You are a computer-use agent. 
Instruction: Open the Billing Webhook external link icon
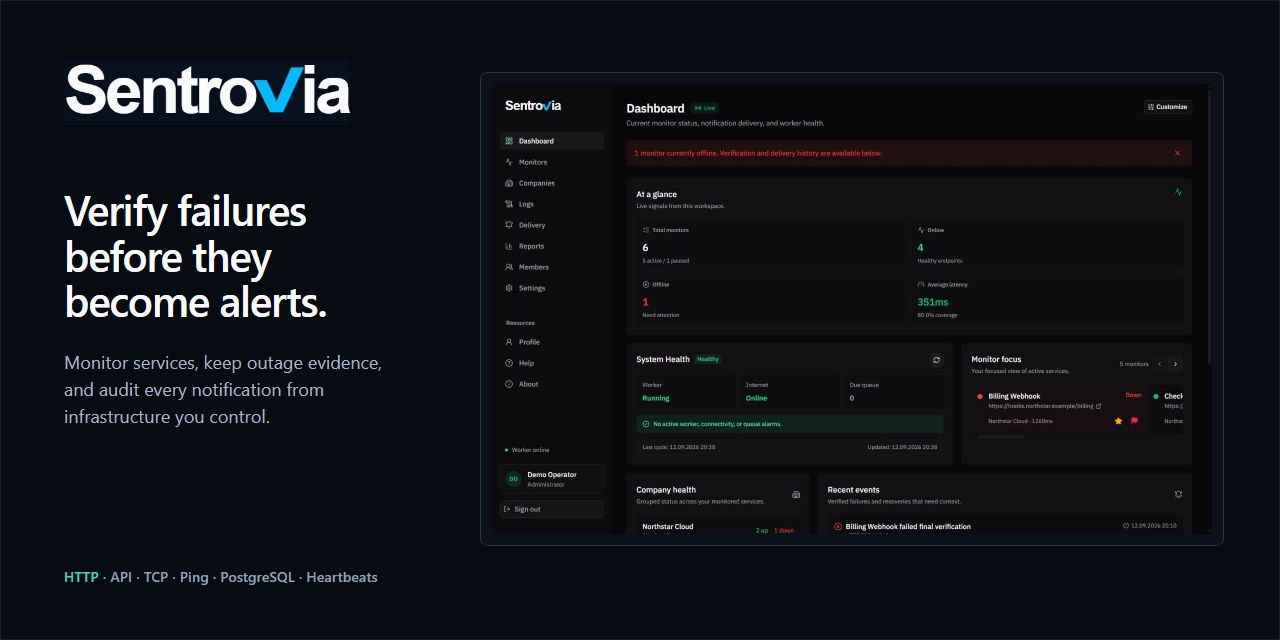click(1098, 406)
